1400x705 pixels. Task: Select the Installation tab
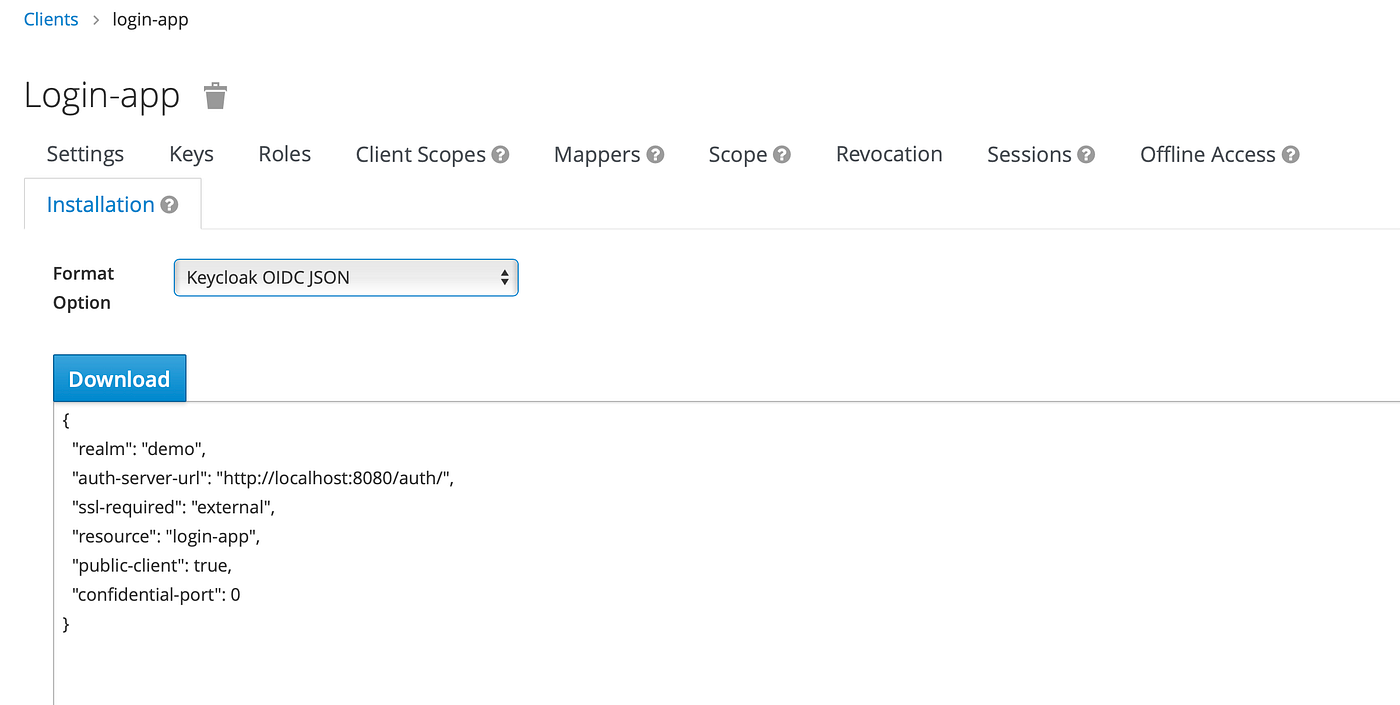(101, 204)
